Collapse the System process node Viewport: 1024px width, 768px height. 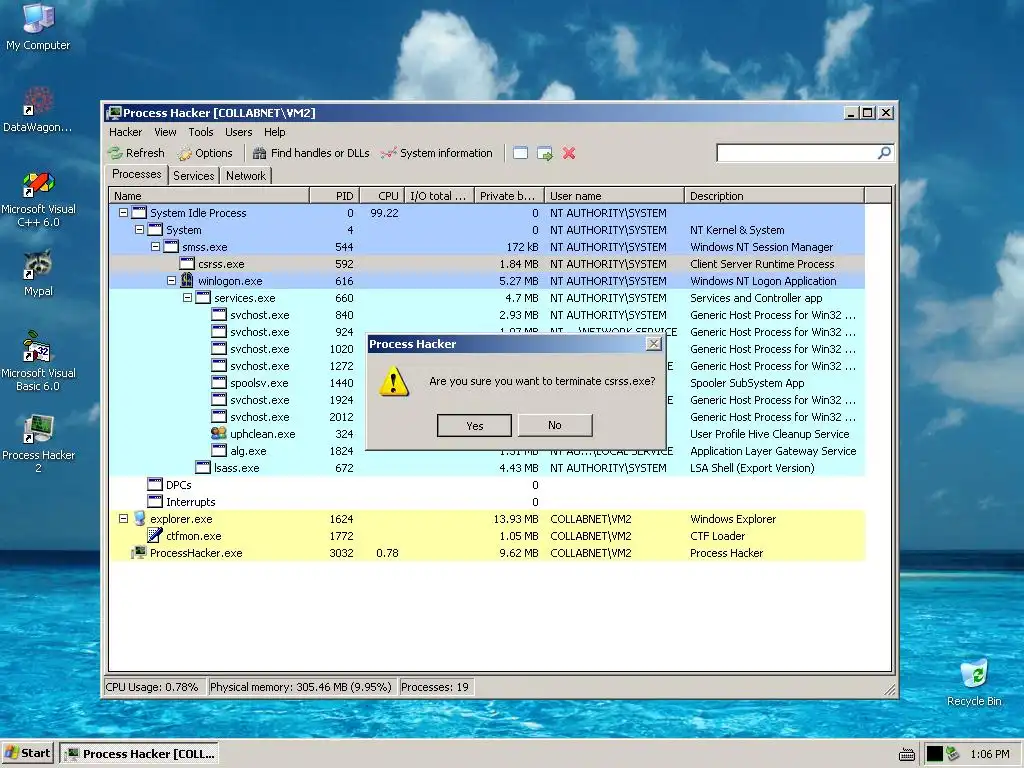(x=139, y=230)
